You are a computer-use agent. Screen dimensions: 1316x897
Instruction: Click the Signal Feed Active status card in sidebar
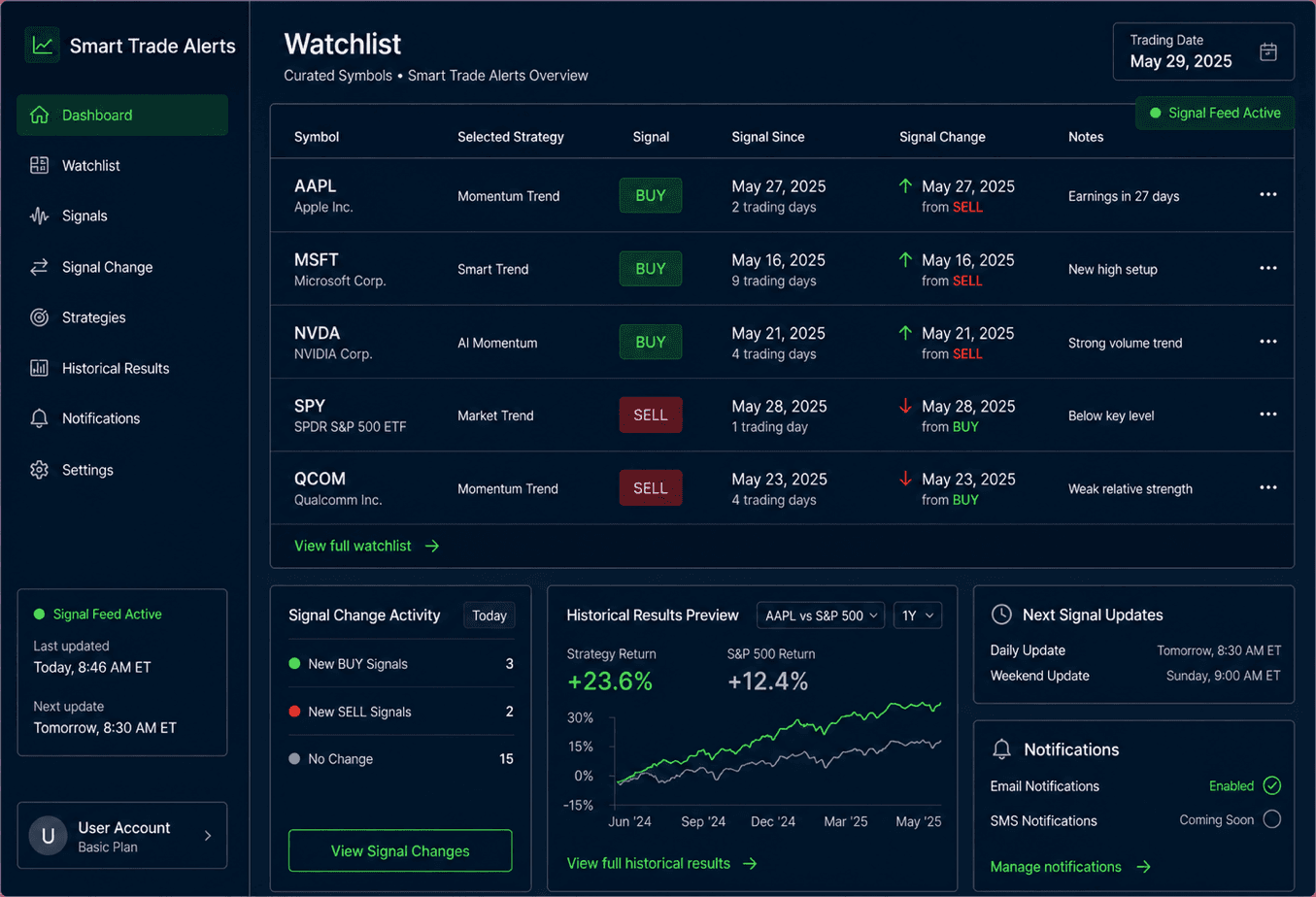[122, 672]
